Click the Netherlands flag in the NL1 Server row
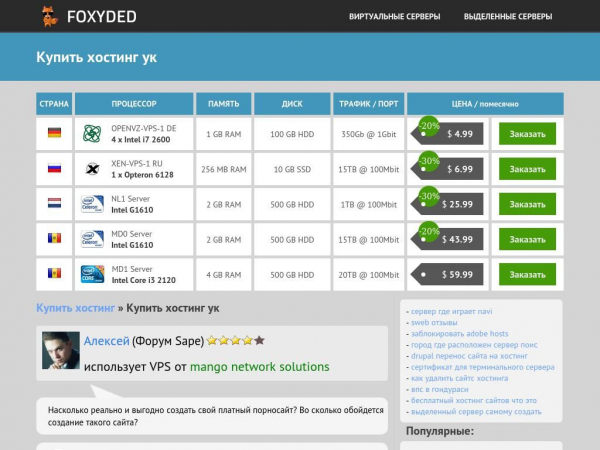600x450 pixels. (x=54, y=204)
